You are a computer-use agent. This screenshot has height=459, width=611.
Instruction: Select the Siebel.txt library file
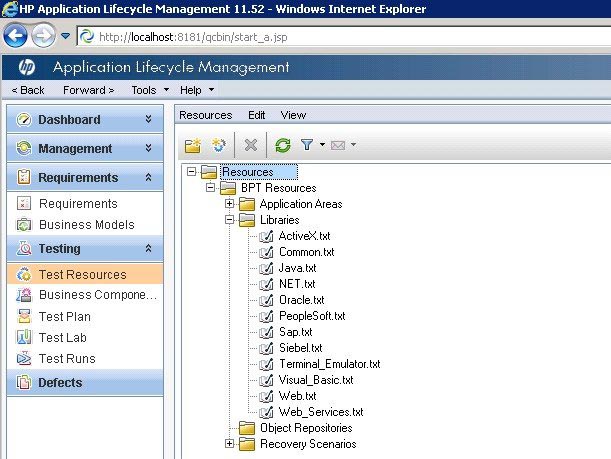coord(300,348)
